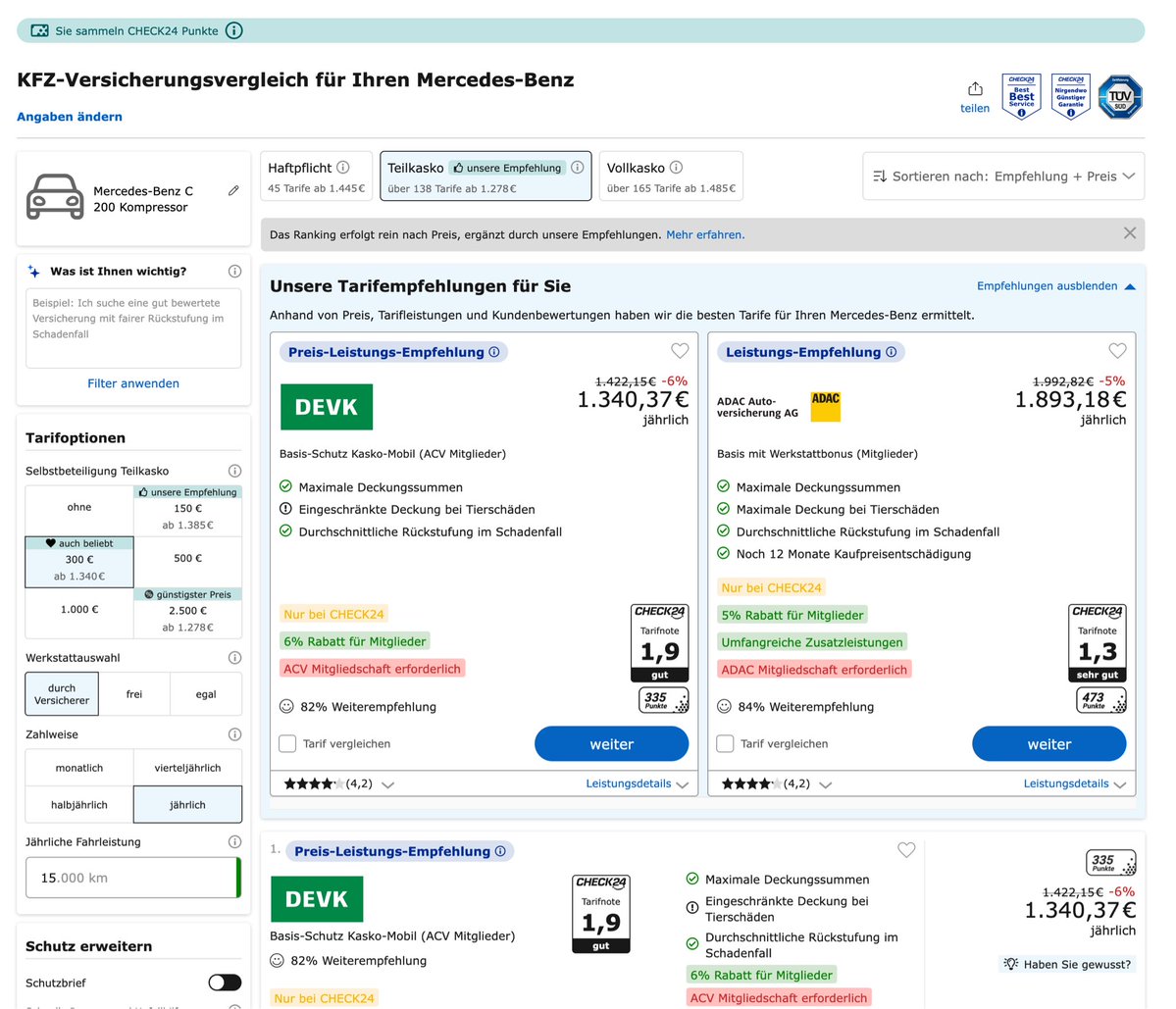The width and height of the screenshot is (1176, 1009).
Task: Click the ADAC logo
Action: 826,406
